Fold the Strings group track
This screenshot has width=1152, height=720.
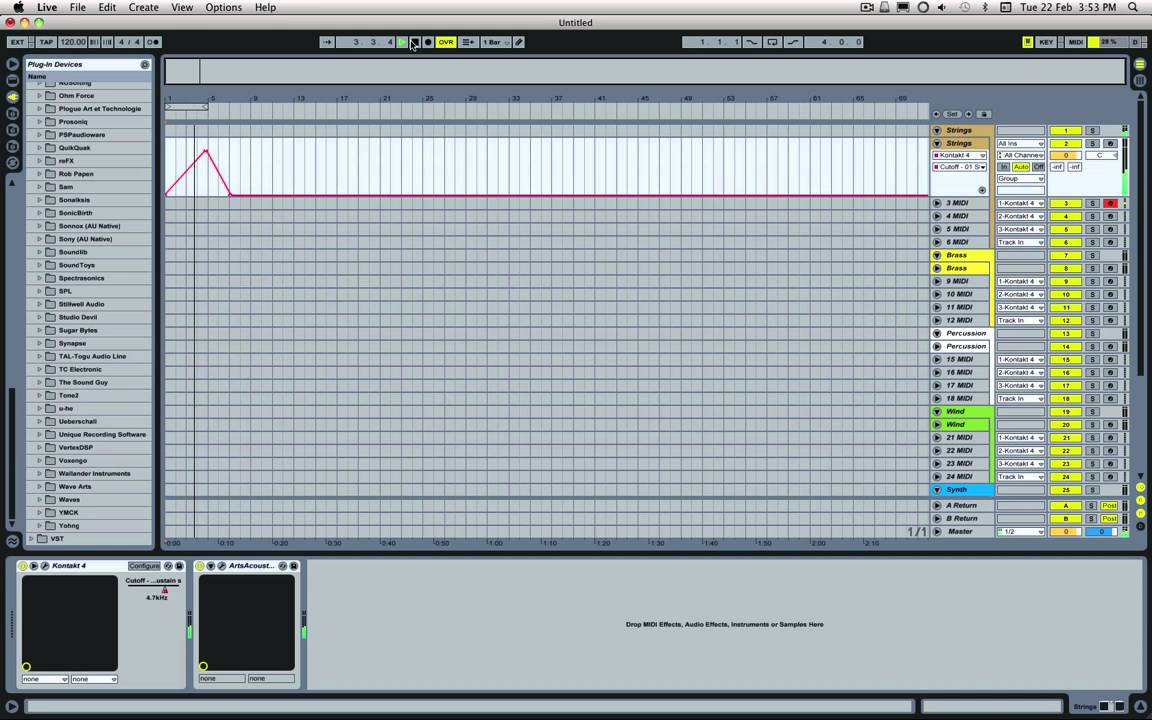(937, 130)
